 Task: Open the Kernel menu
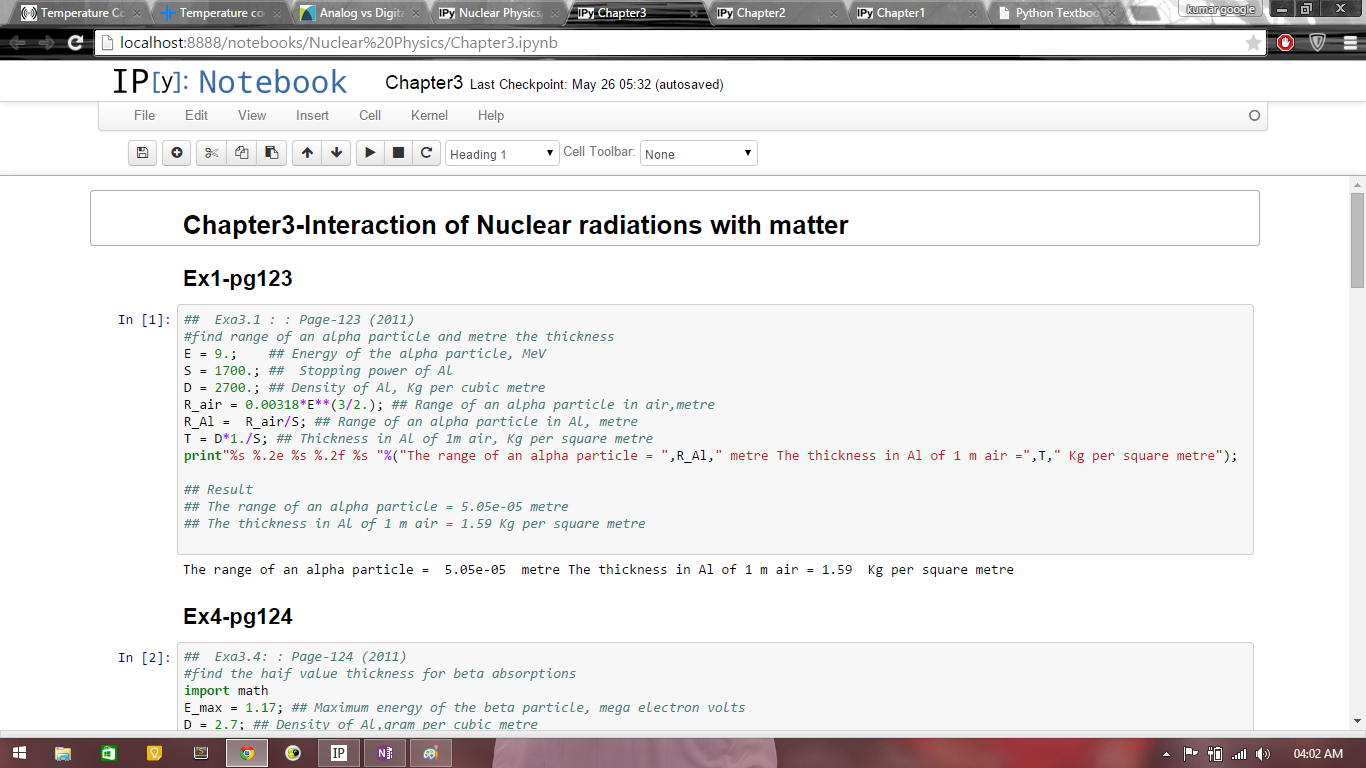pos(429,115)
